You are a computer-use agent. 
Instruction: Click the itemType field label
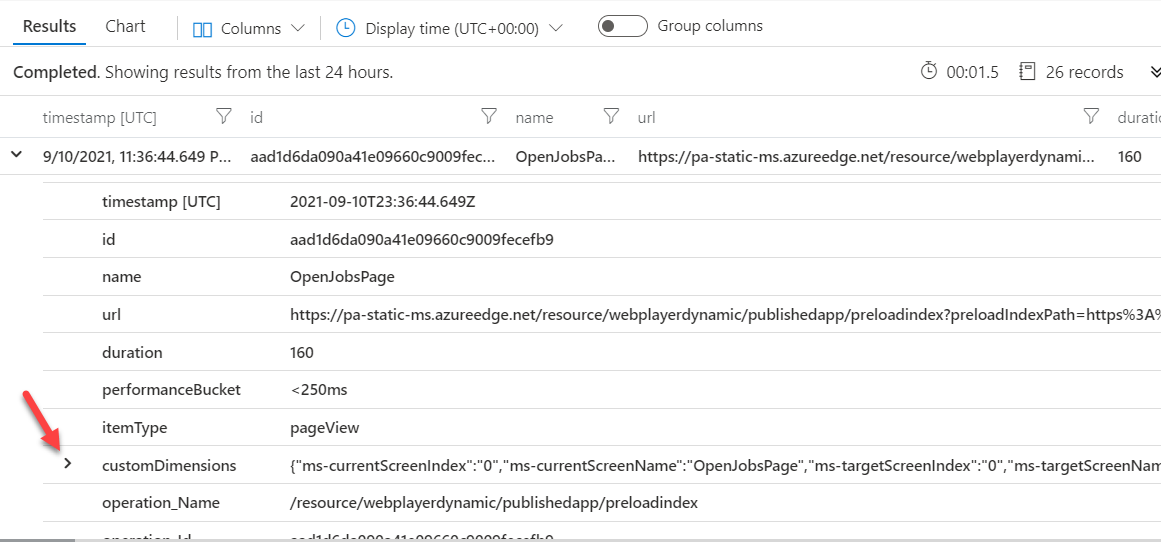click(134, 428)
